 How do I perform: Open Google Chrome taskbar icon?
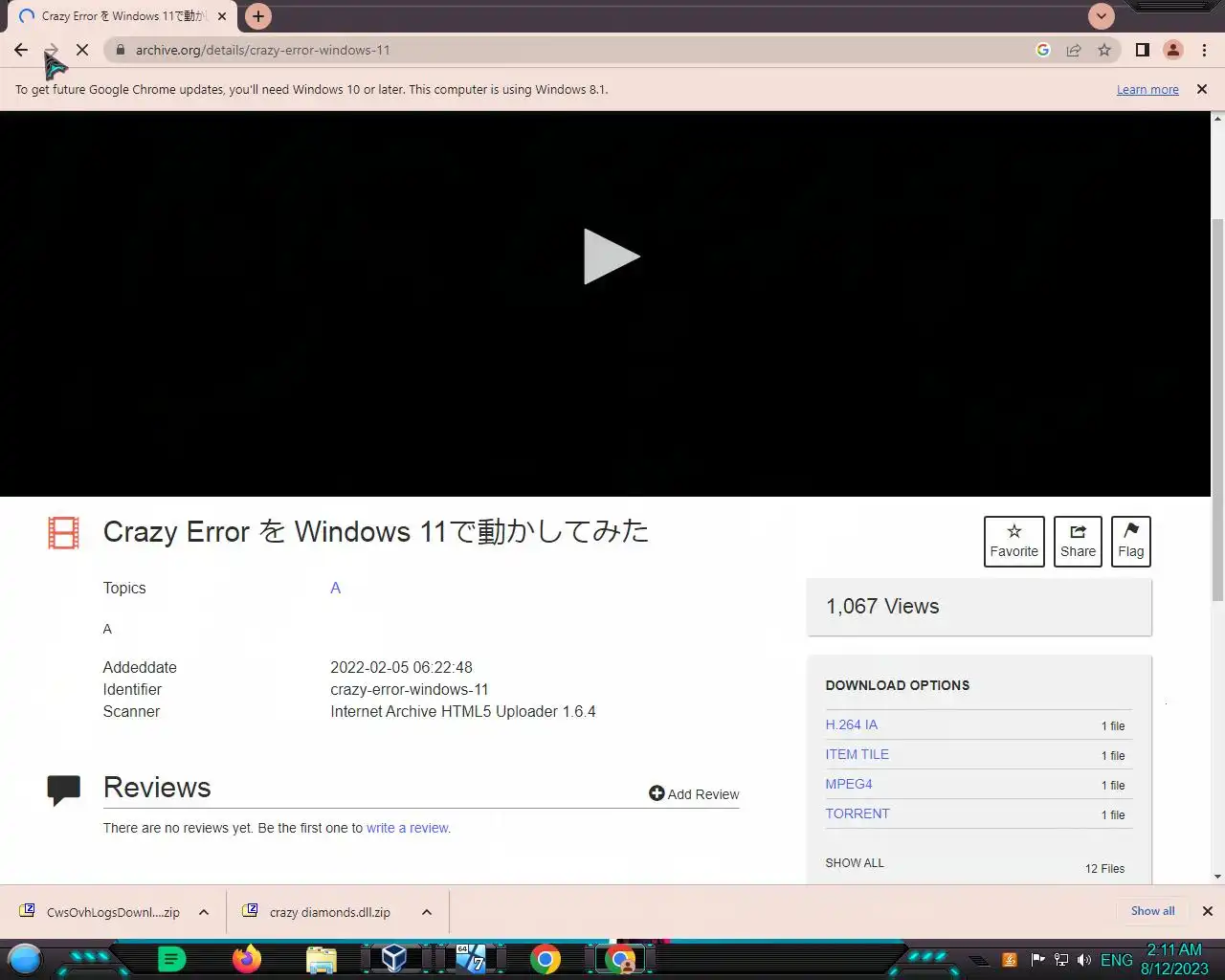tap(546, 959)
